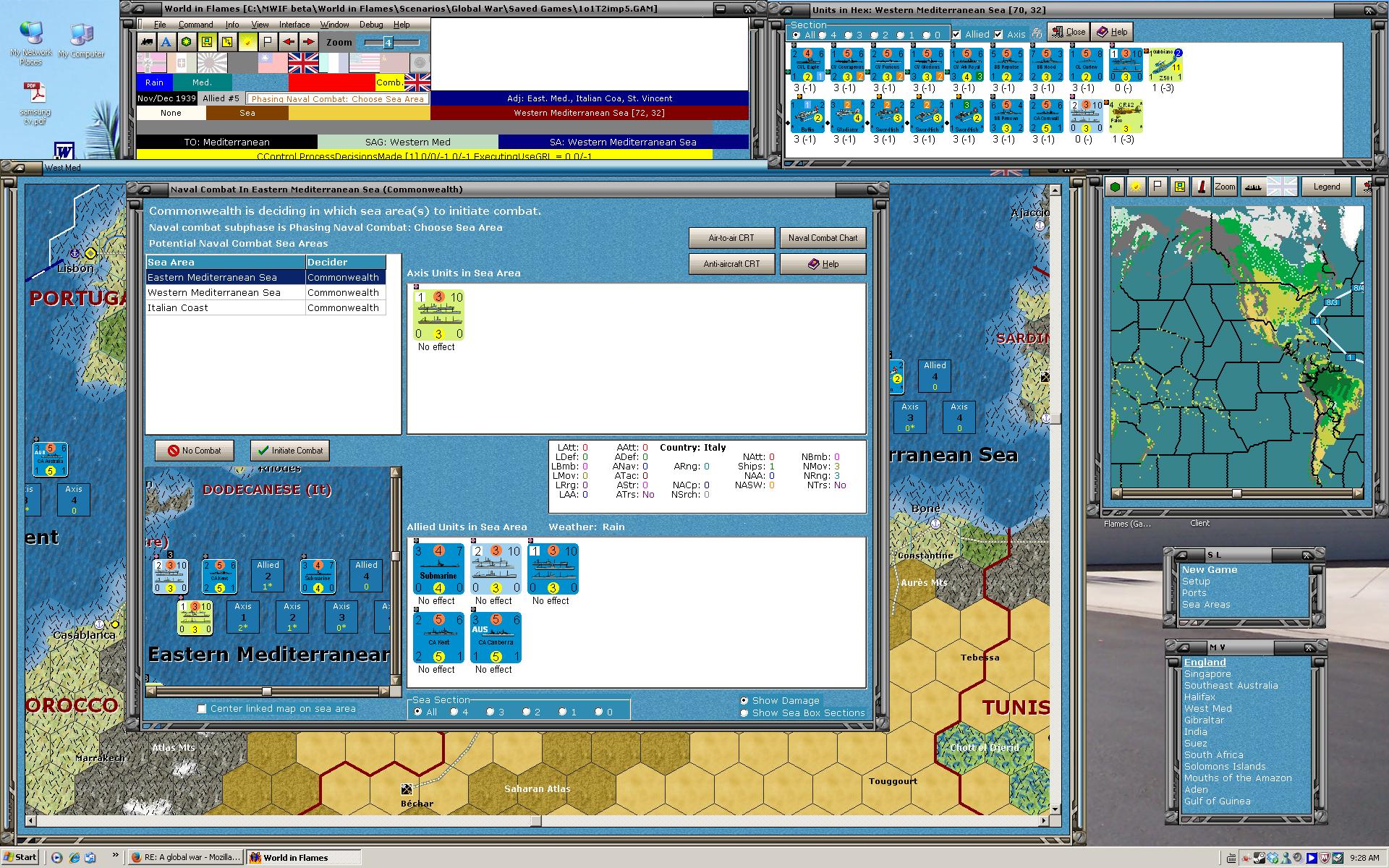
Task: Click the locomotive icon in main toolbar
Action: click(x=147, y=42)
